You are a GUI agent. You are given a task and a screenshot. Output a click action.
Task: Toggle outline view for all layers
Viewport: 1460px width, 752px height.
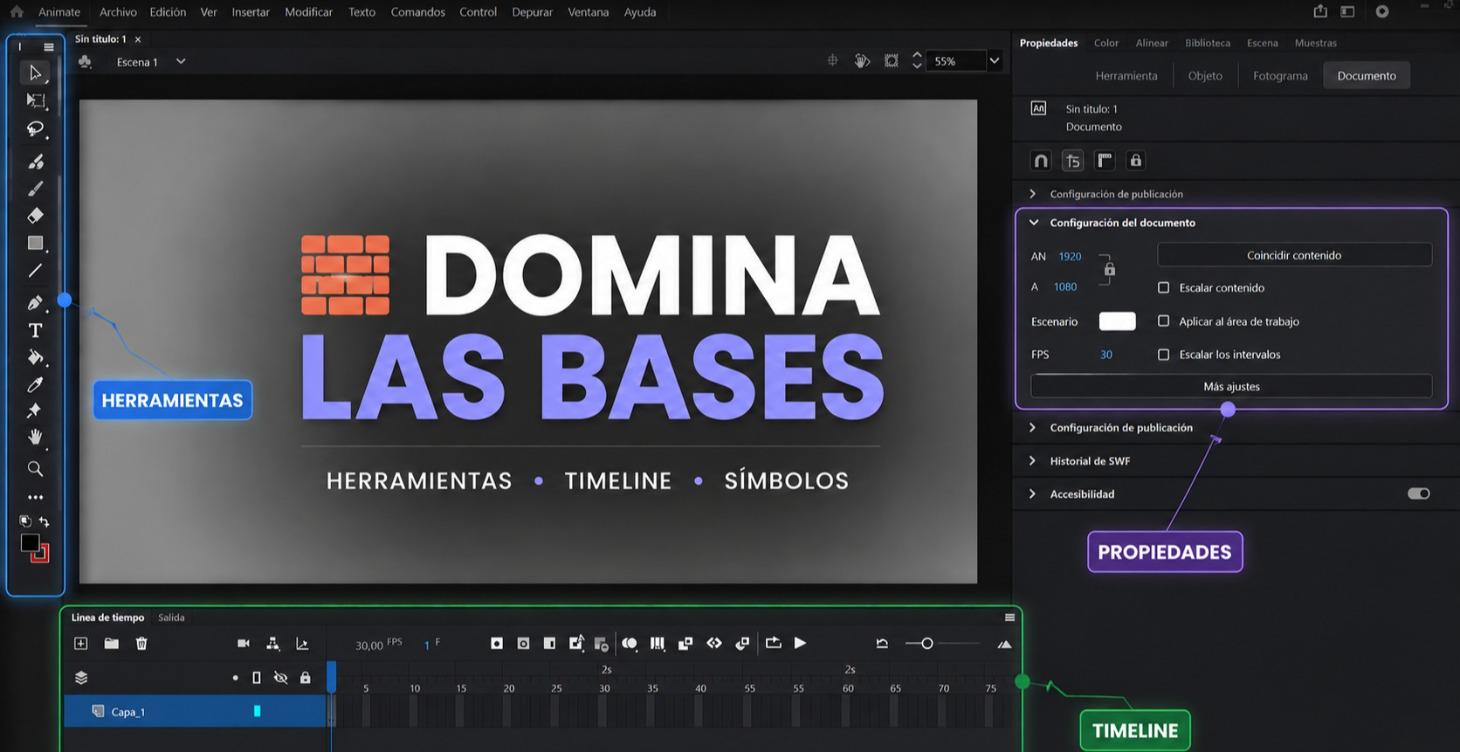click(256, 678)
